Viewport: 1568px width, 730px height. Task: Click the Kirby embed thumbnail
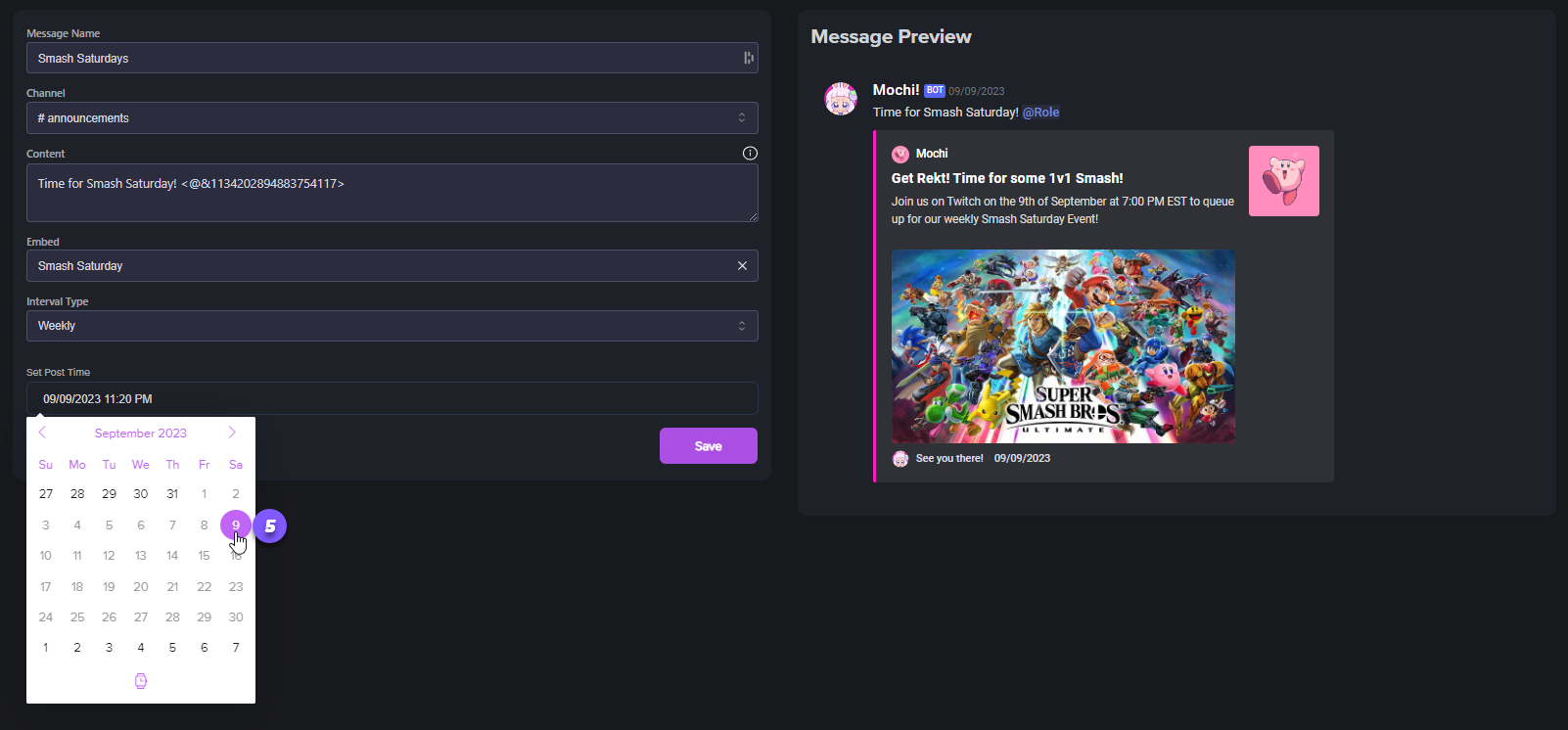click(x=1283, y=181)
